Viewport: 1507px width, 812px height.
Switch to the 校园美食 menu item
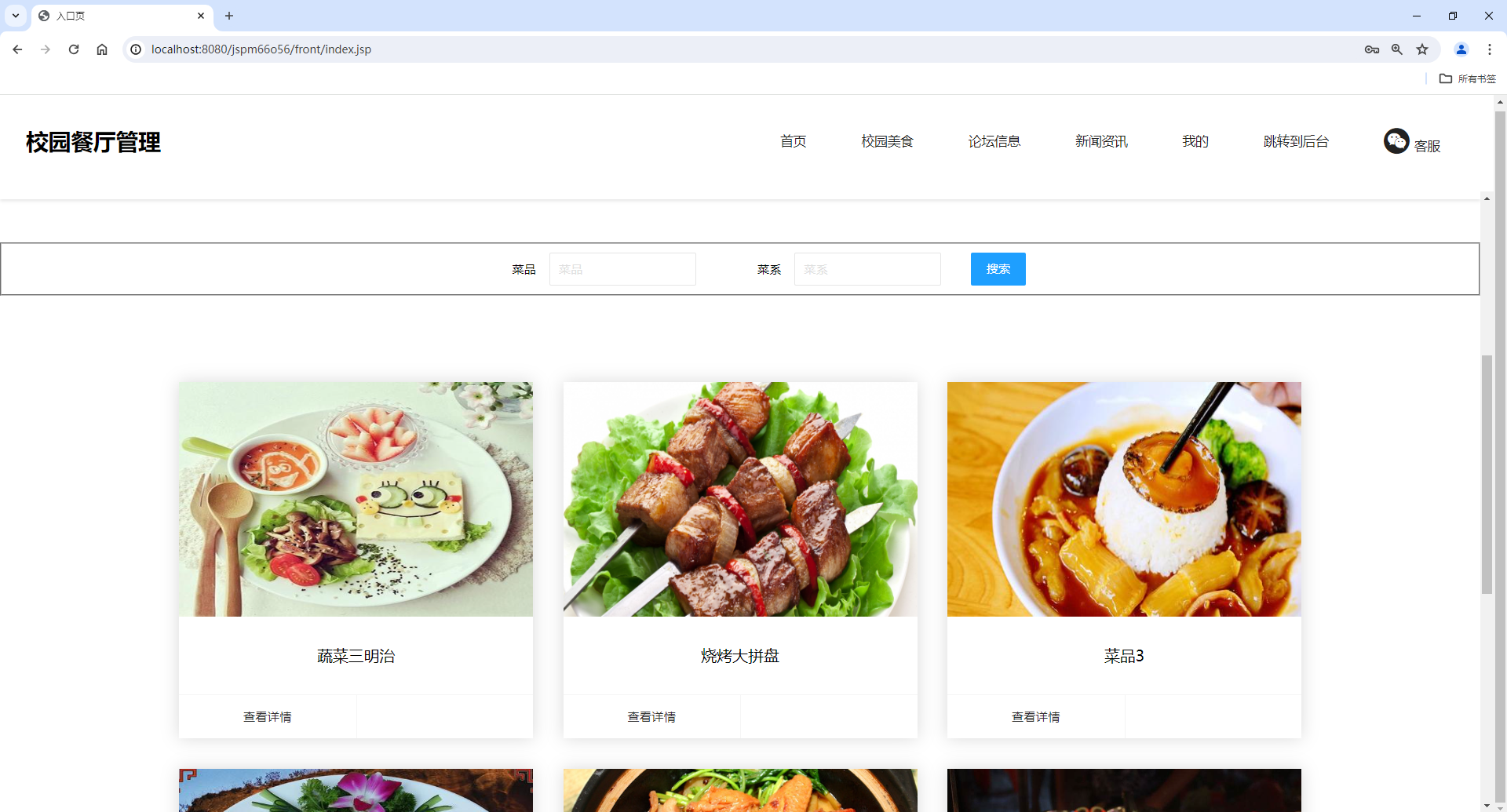point(886,141)
